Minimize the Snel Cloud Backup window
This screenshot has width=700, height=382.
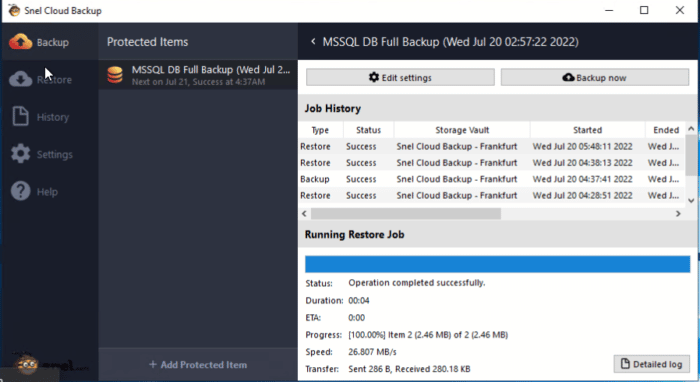point(609,10)
